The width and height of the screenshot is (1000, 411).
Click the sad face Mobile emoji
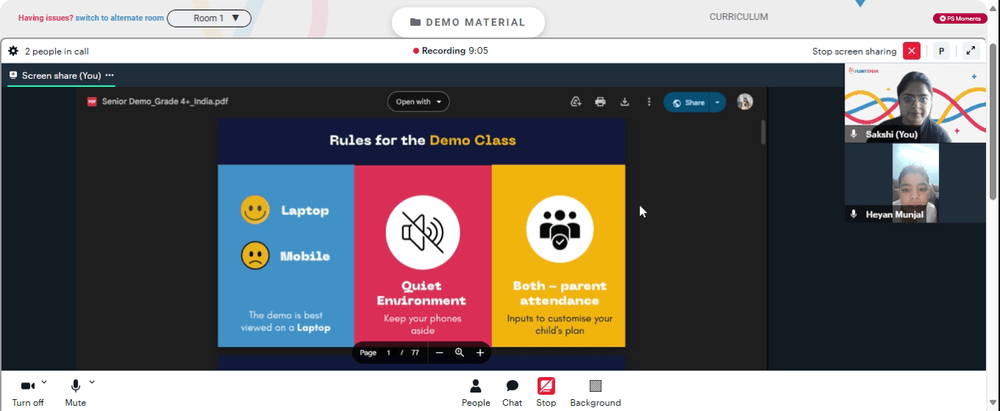pos(254,255)
